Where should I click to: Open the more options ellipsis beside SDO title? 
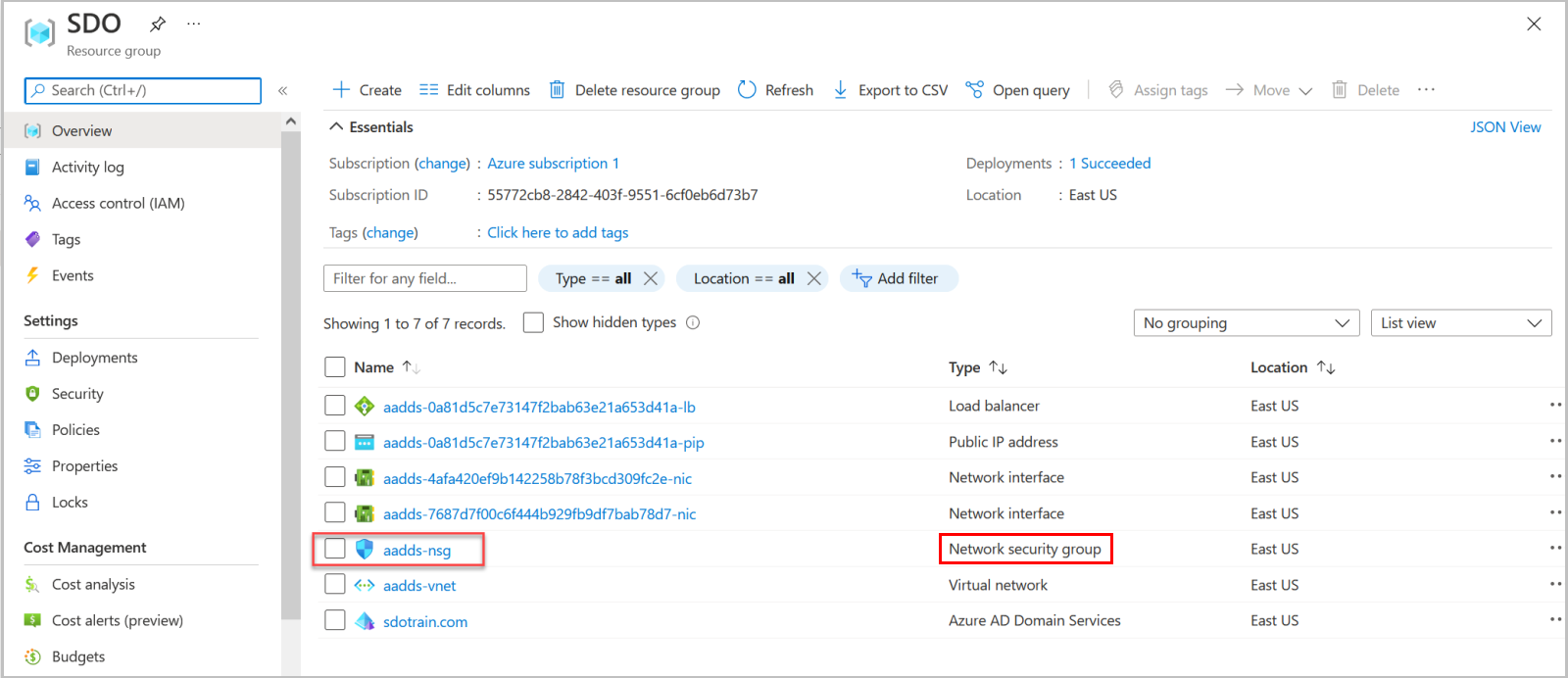(x=194, y=24)
